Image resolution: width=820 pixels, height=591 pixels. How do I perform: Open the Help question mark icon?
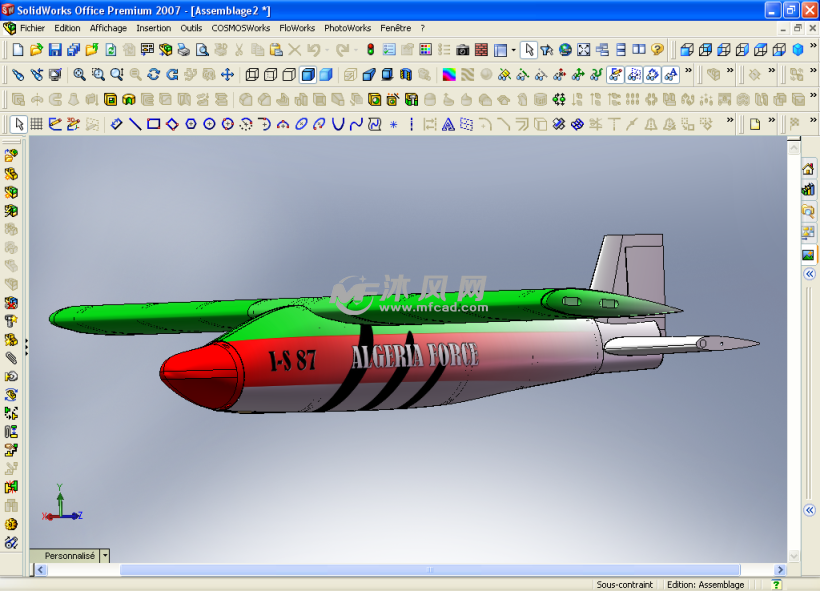657,50
